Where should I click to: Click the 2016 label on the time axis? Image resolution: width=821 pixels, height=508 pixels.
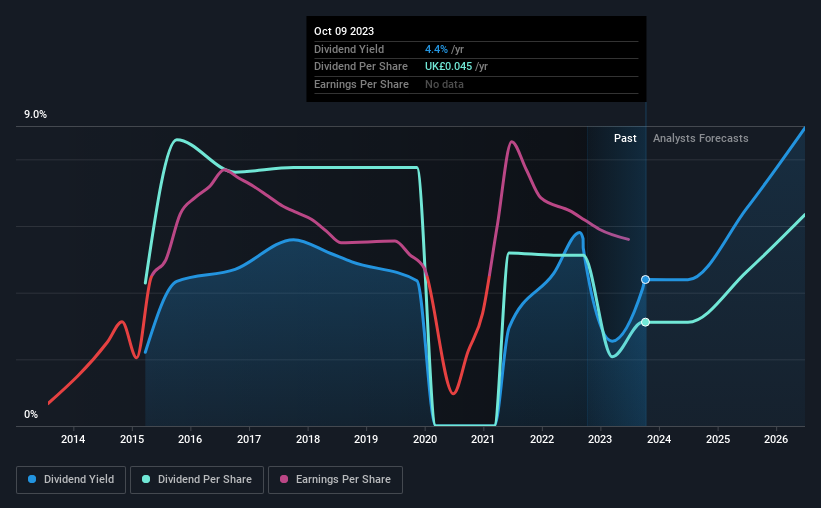pyautogui.click(x=190, y=439)
